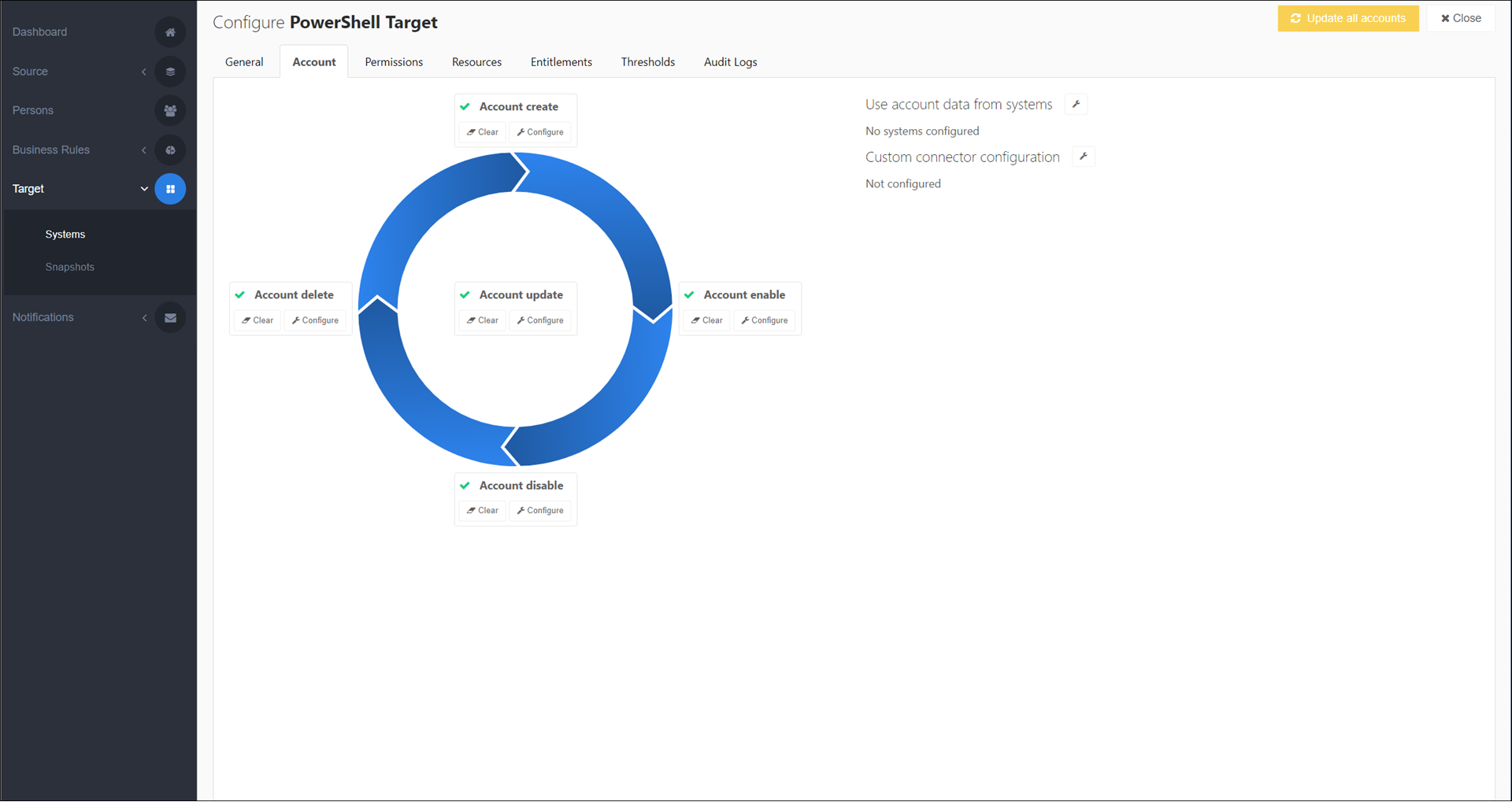
Task: Click the Notifications sidebar label
Action: click(43, 318)
